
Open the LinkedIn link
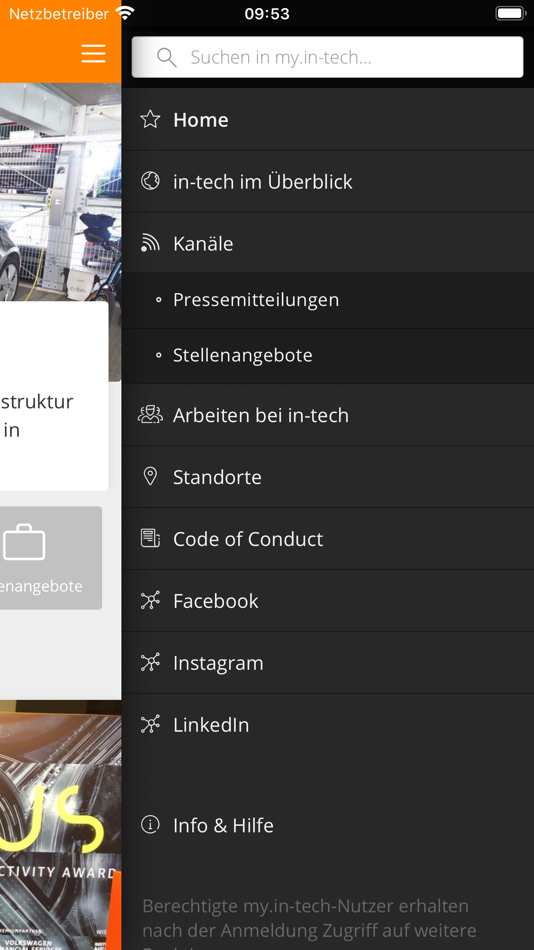328,725
